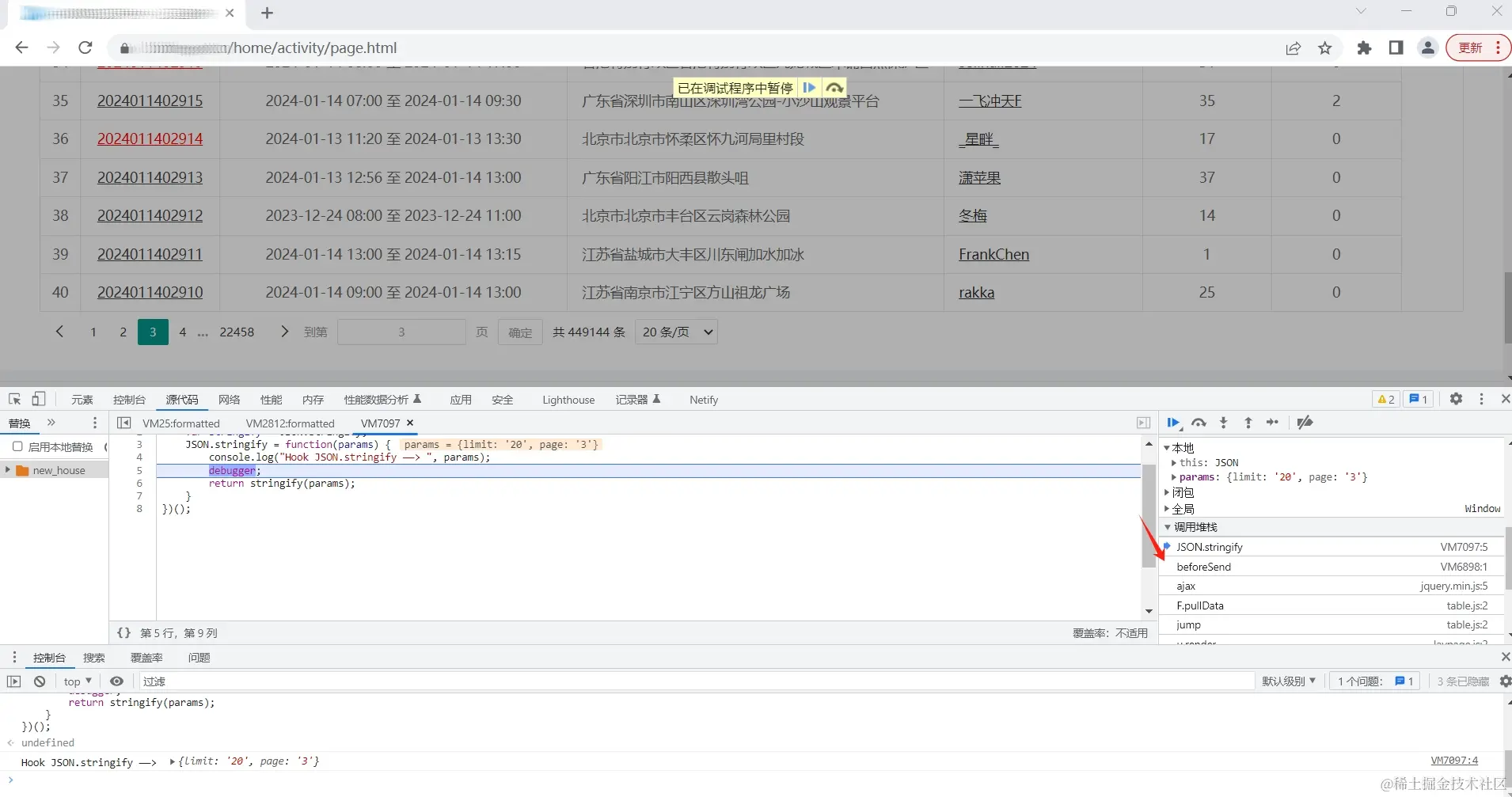The image size is (1512, 797).
Task: Switch to the 搜索 drawer tab
Action: coord(94,658)
